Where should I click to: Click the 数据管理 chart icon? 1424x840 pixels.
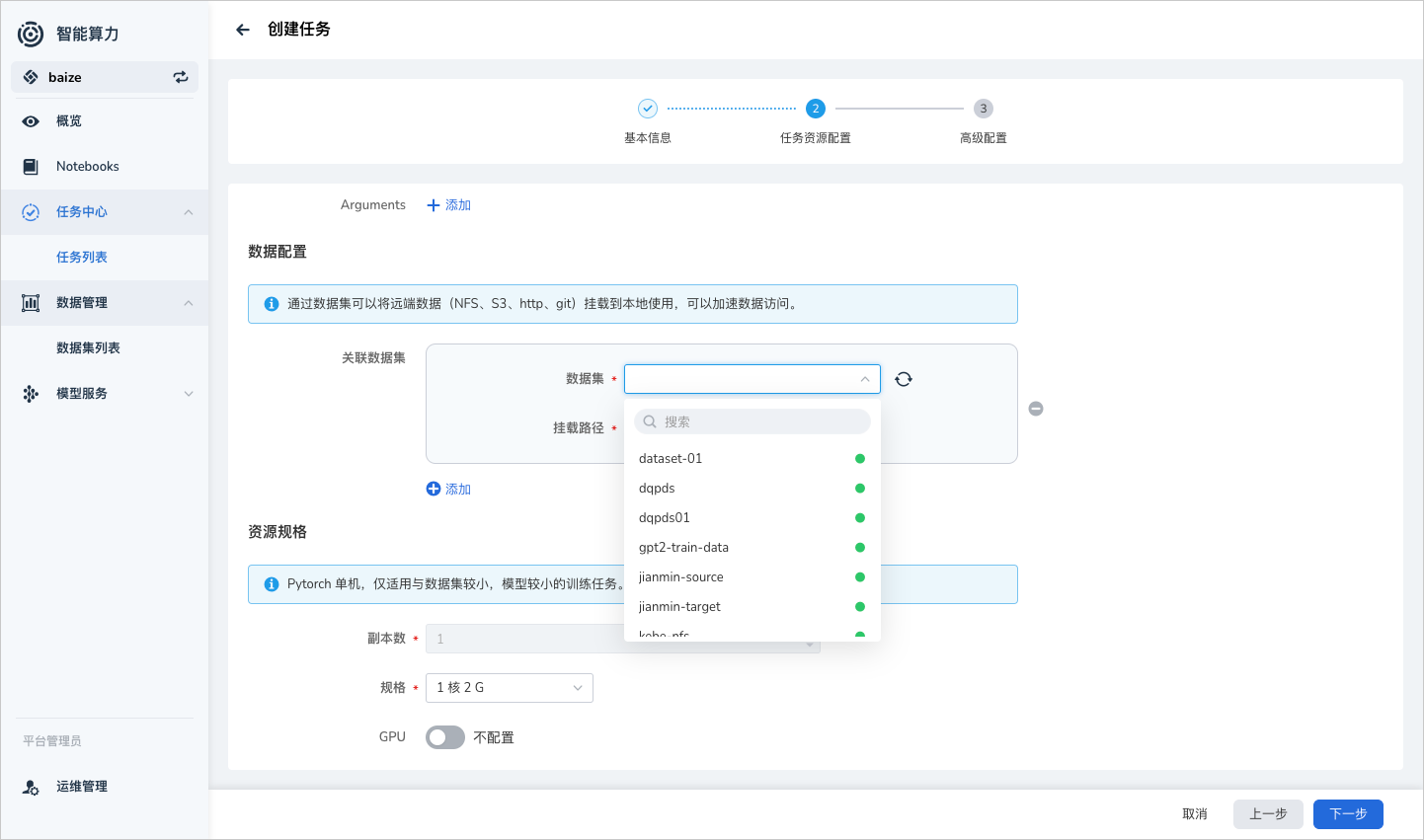(x=31, y=303)
